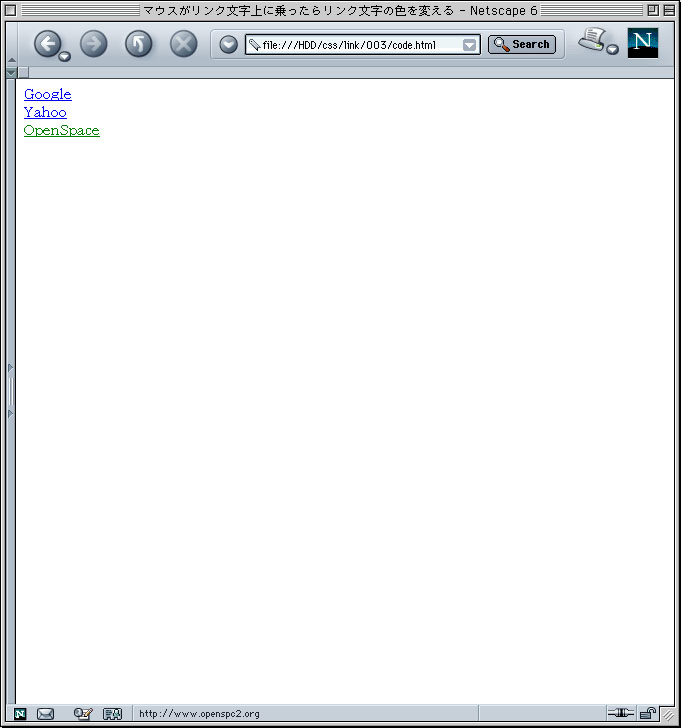Open Composer from the status bar icon
Screen dimensions: 681x728
83,714
